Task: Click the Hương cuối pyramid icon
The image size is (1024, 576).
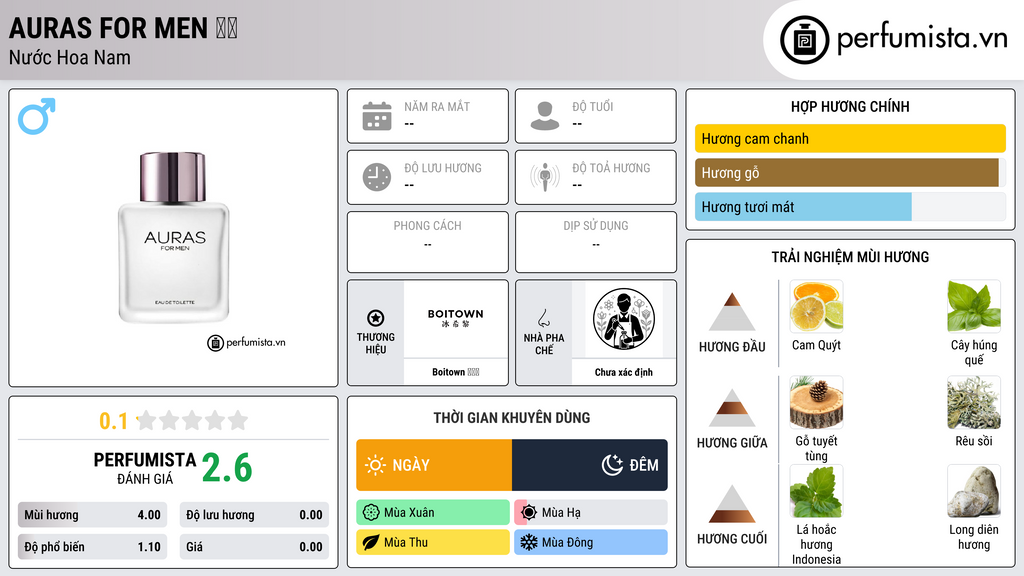Action: coord(732,504)
